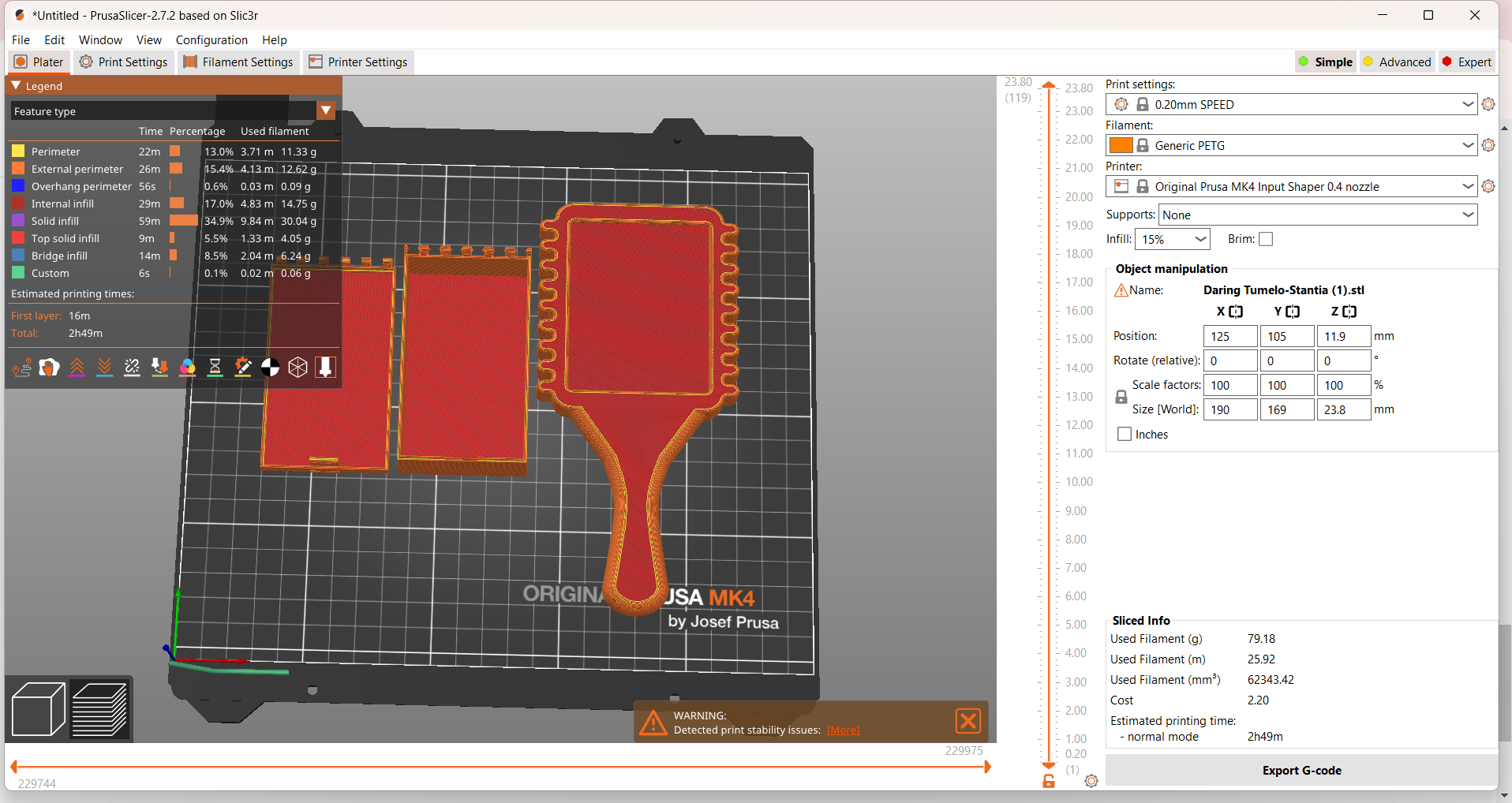Viewport: 1512px width, 803px height.
Task: Open the Feature type view dropdown
Action: 173,111
